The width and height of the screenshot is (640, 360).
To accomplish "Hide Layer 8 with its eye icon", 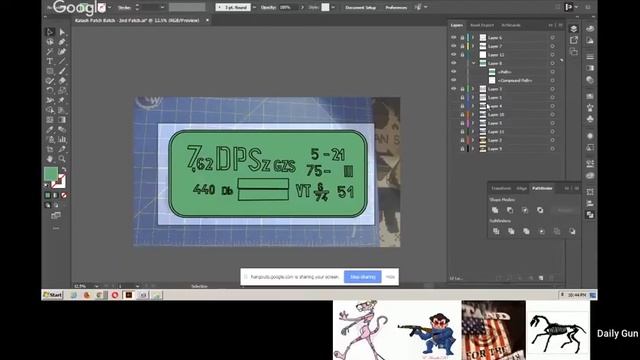I will 453,63.
